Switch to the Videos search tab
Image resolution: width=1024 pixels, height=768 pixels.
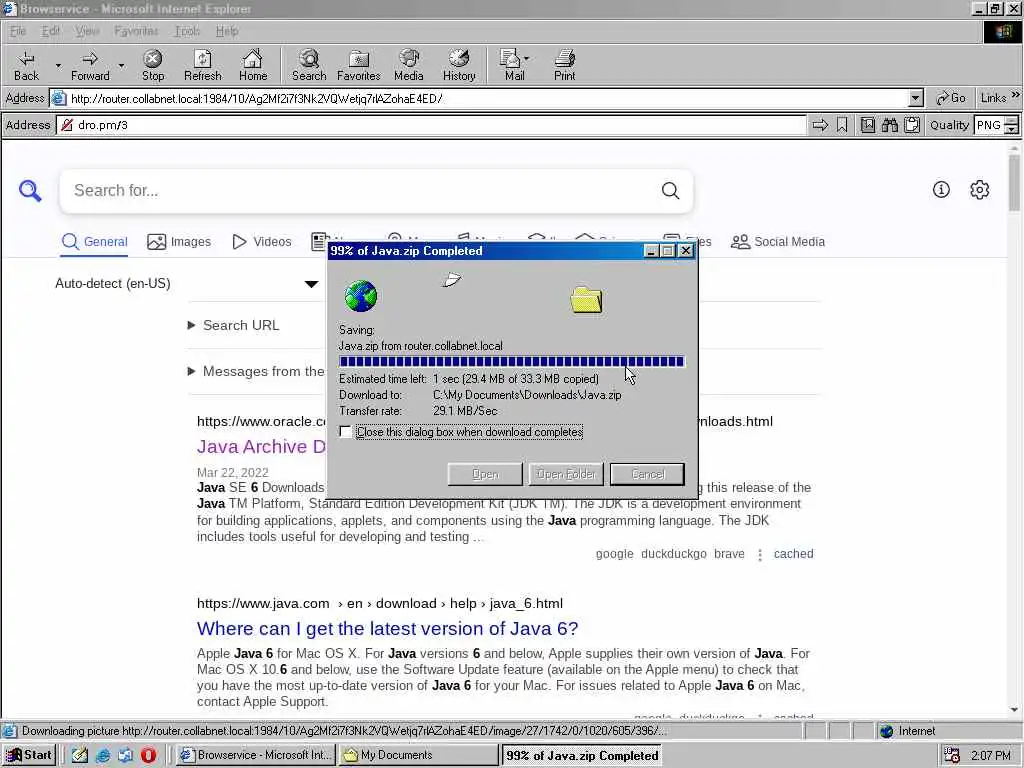tap(262, 242)
